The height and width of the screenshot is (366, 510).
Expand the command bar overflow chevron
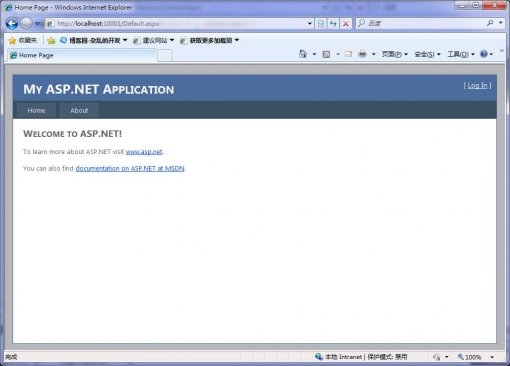click(x=502, y=51)
